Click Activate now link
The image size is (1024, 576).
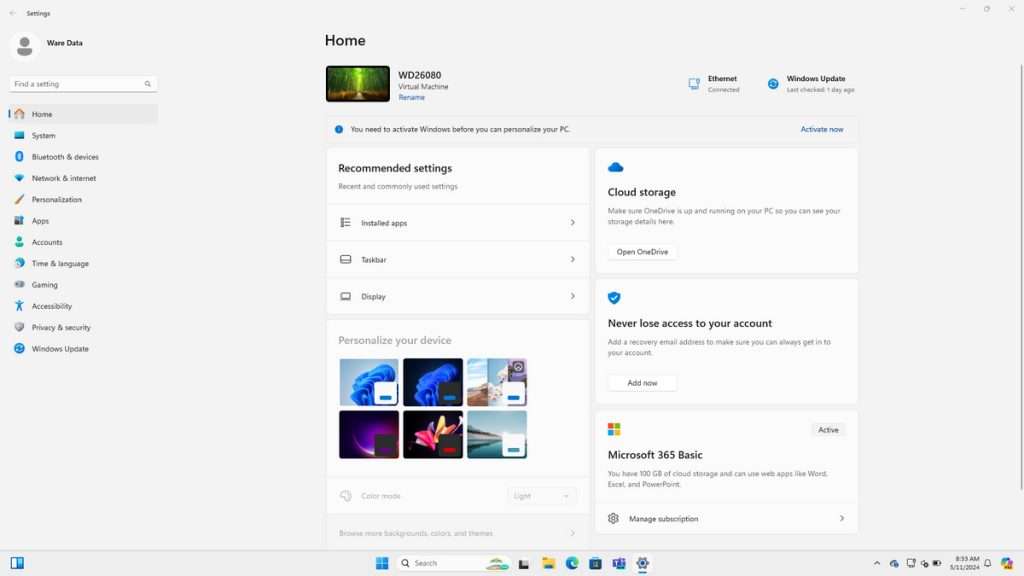click(822, 129)
